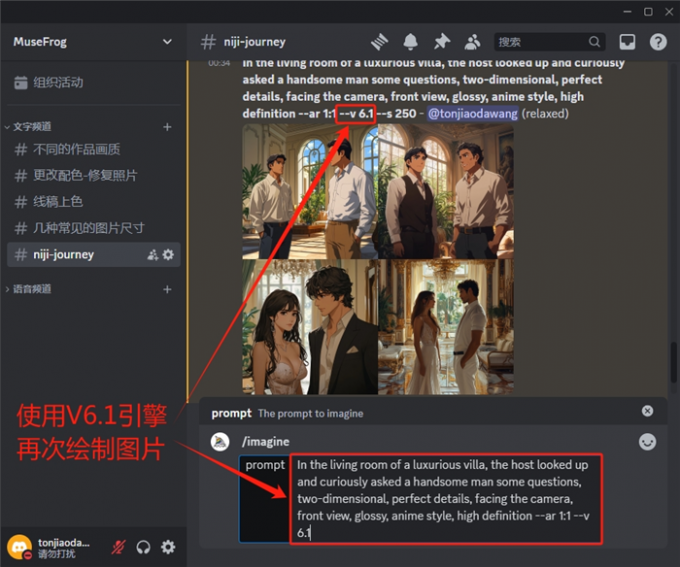680x567 pixels.
Task: Click the niji-journey channel title in header
Action: point(255,42)
